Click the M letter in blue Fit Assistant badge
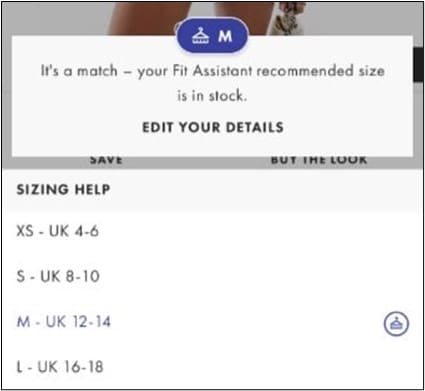This screenshot has height=391, width=425. 225,36
